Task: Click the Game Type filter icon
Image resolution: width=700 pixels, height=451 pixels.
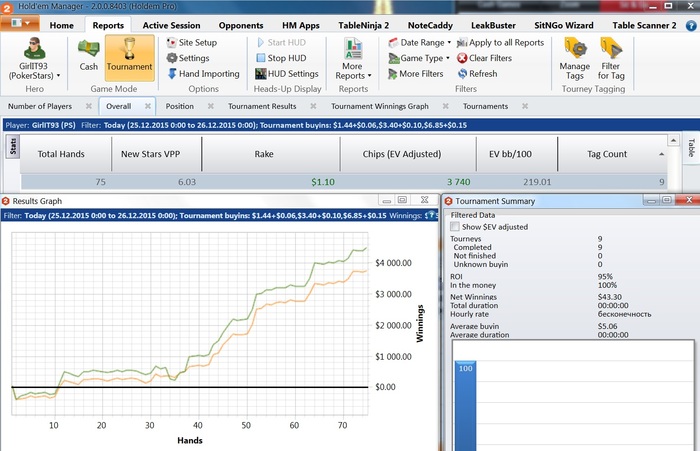Action: 393,58
